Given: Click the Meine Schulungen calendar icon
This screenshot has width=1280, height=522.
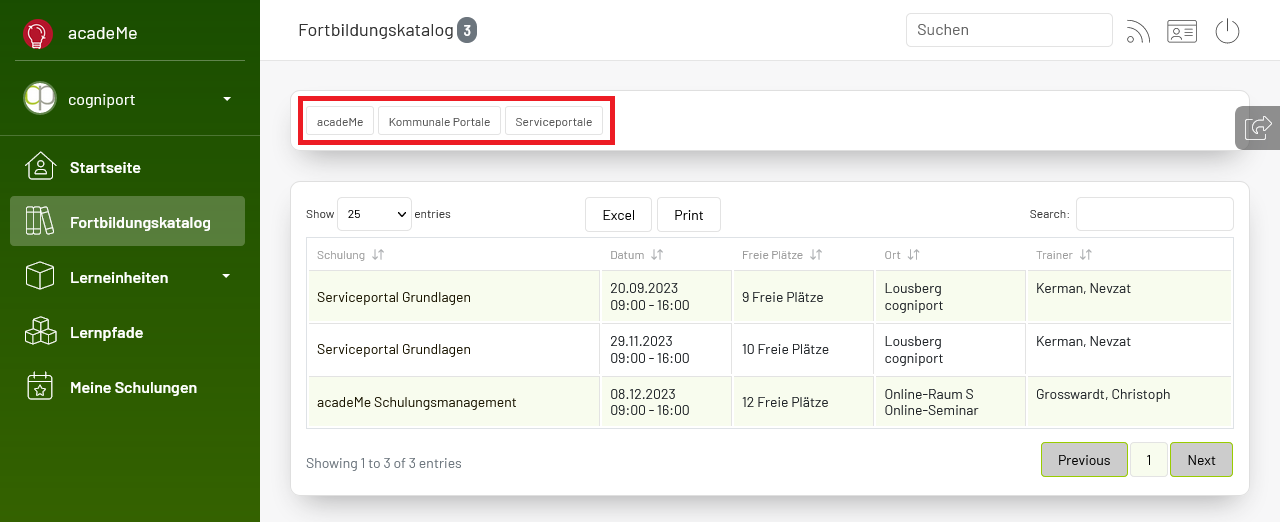Looking at the screenshot, I should coord(40,387).
